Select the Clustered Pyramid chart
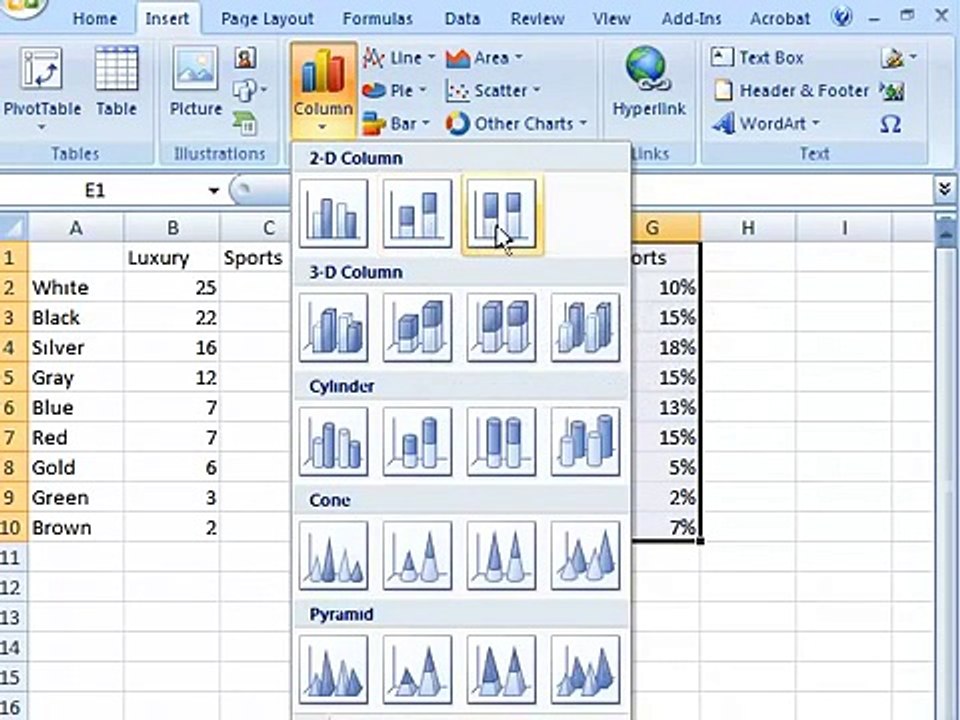 click(x=333, y=669)
